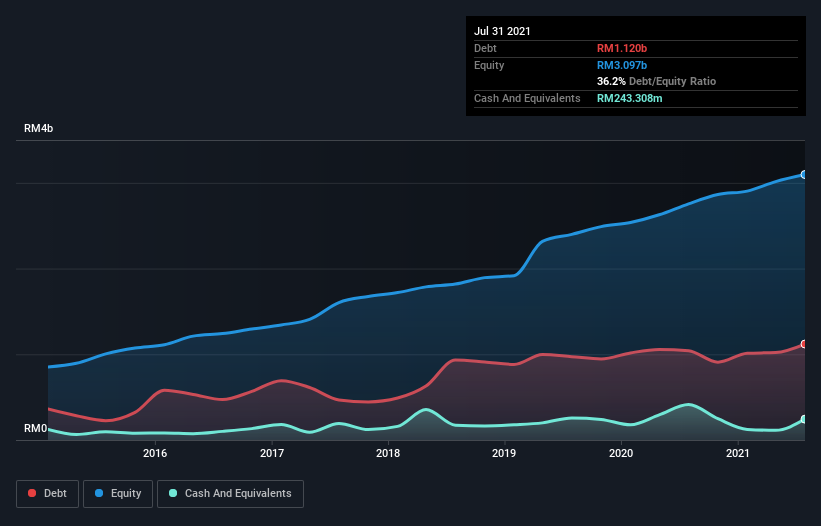The width and height of the screenshot is (821, 526).
Task: Toggle the Cash And Equivalents legend button
Action: point(230,494)
